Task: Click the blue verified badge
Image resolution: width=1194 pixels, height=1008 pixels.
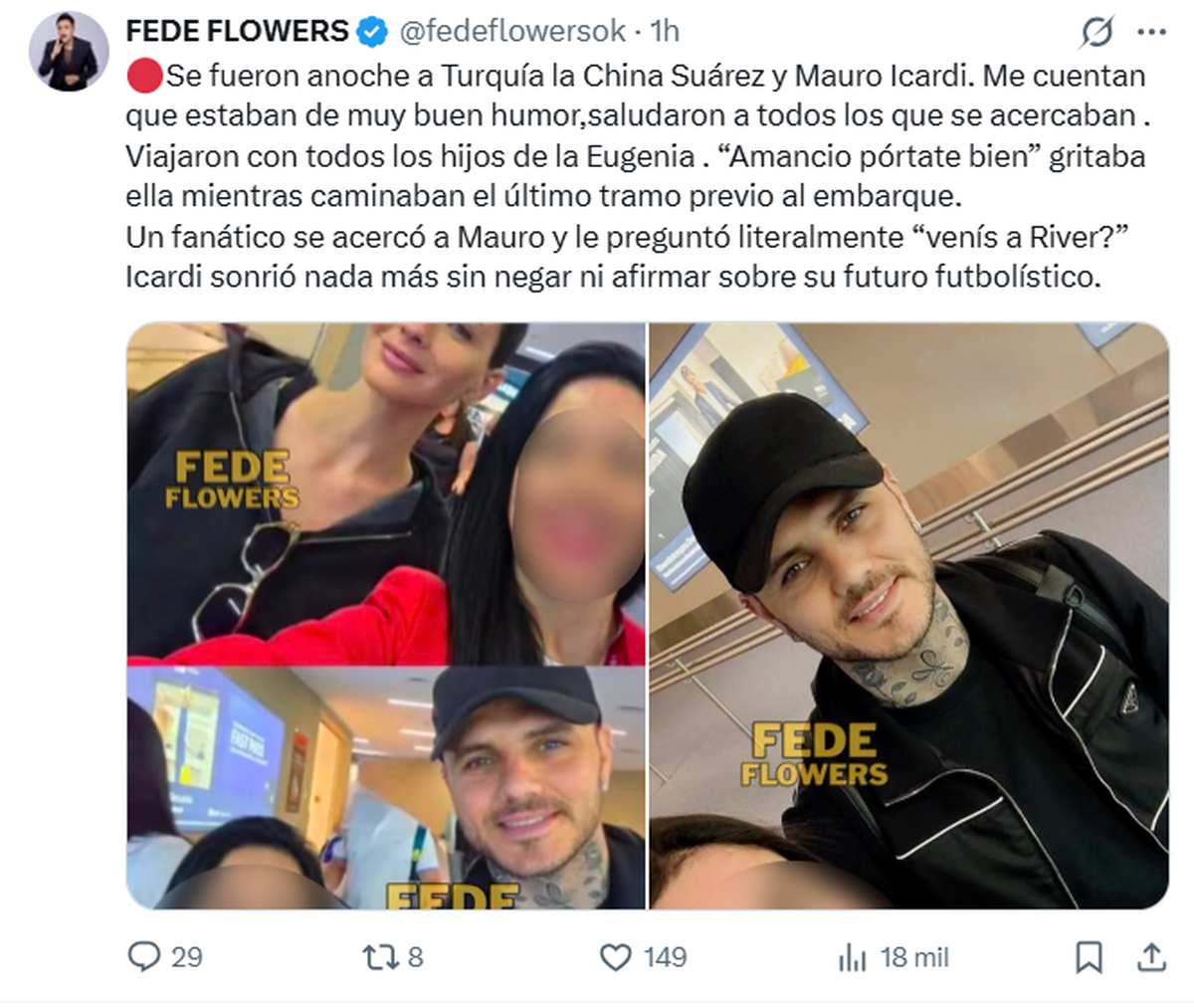Action: 372,33
